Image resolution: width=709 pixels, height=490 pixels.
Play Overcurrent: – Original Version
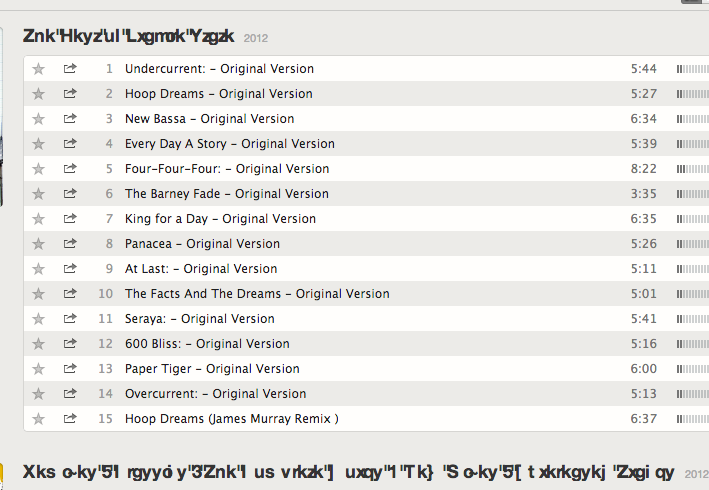click(x=215, y=394)
